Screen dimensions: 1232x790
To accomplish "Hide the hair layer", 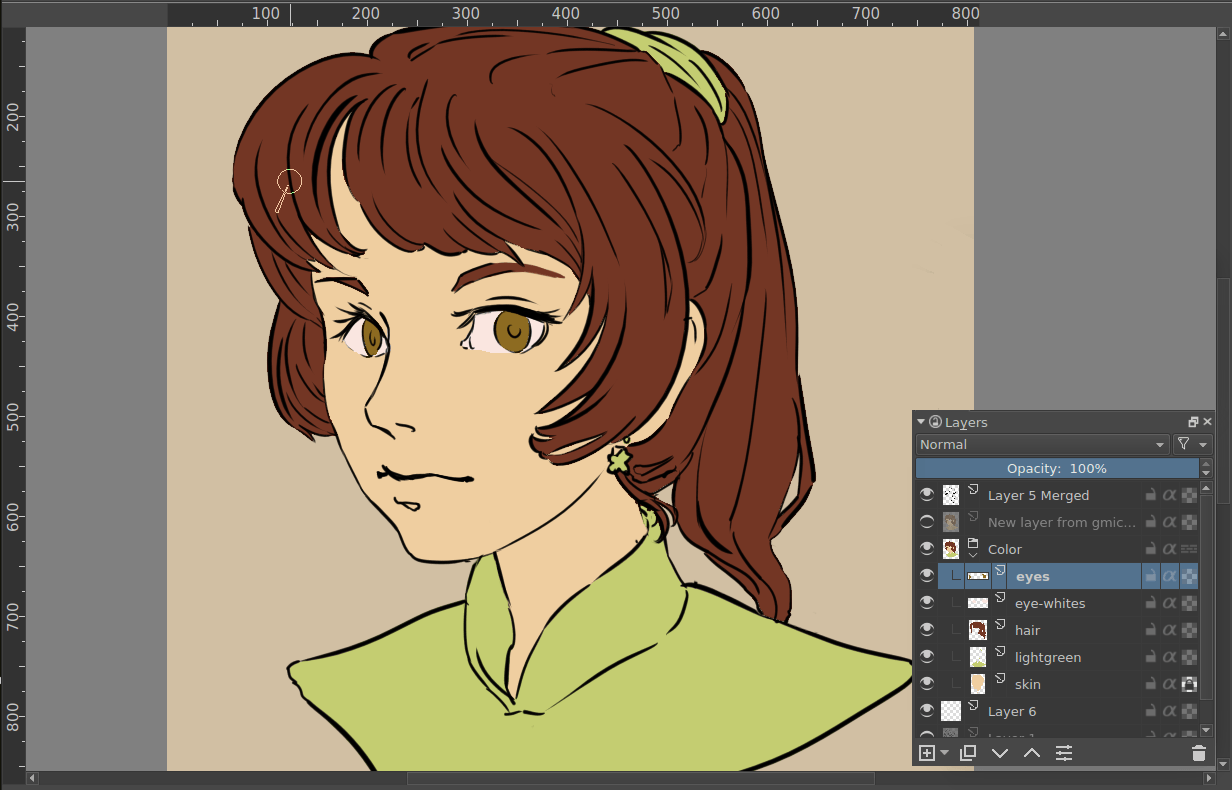I will pos(927,630).
